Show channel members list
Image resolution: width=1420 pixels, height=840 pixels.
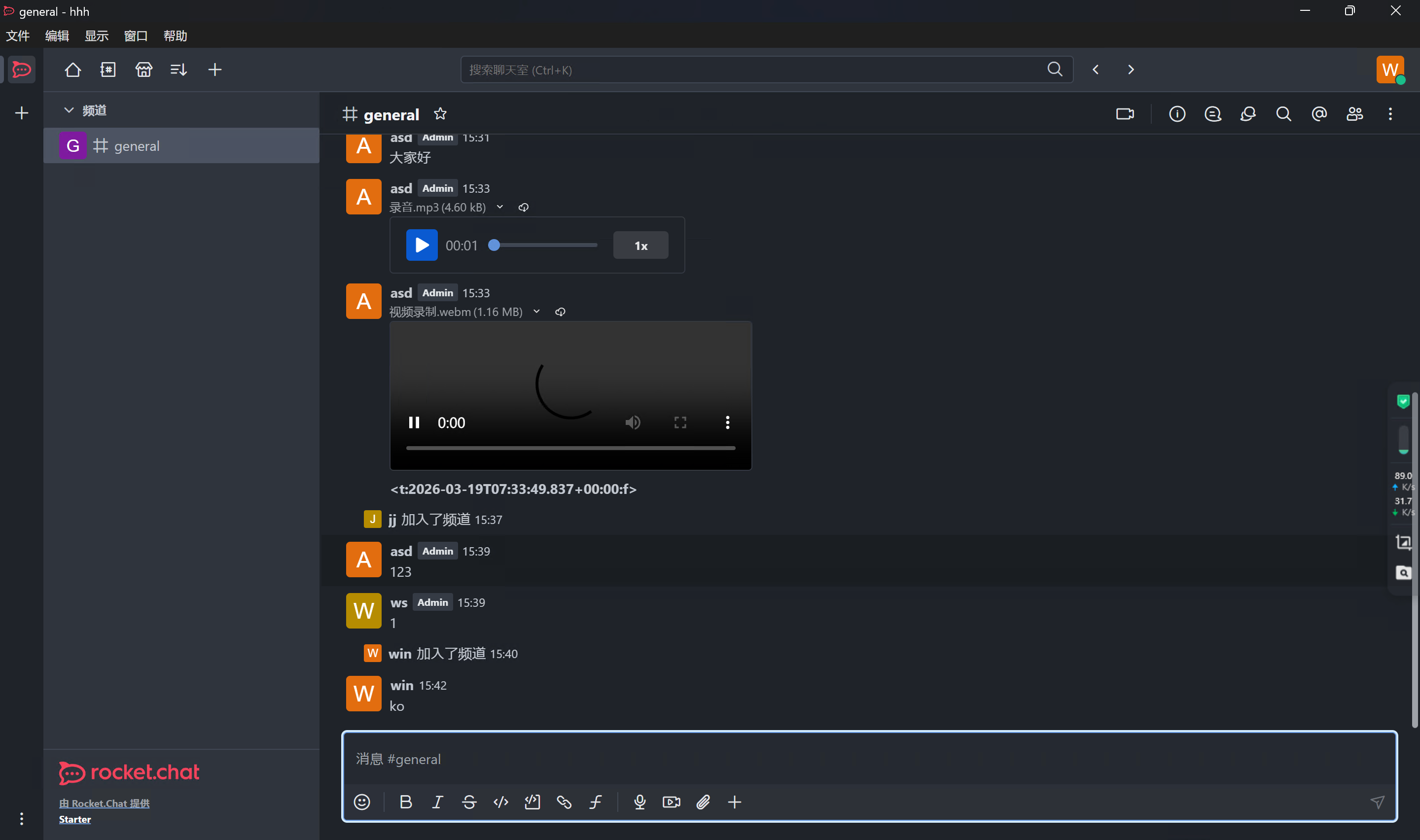point(1354,114)
